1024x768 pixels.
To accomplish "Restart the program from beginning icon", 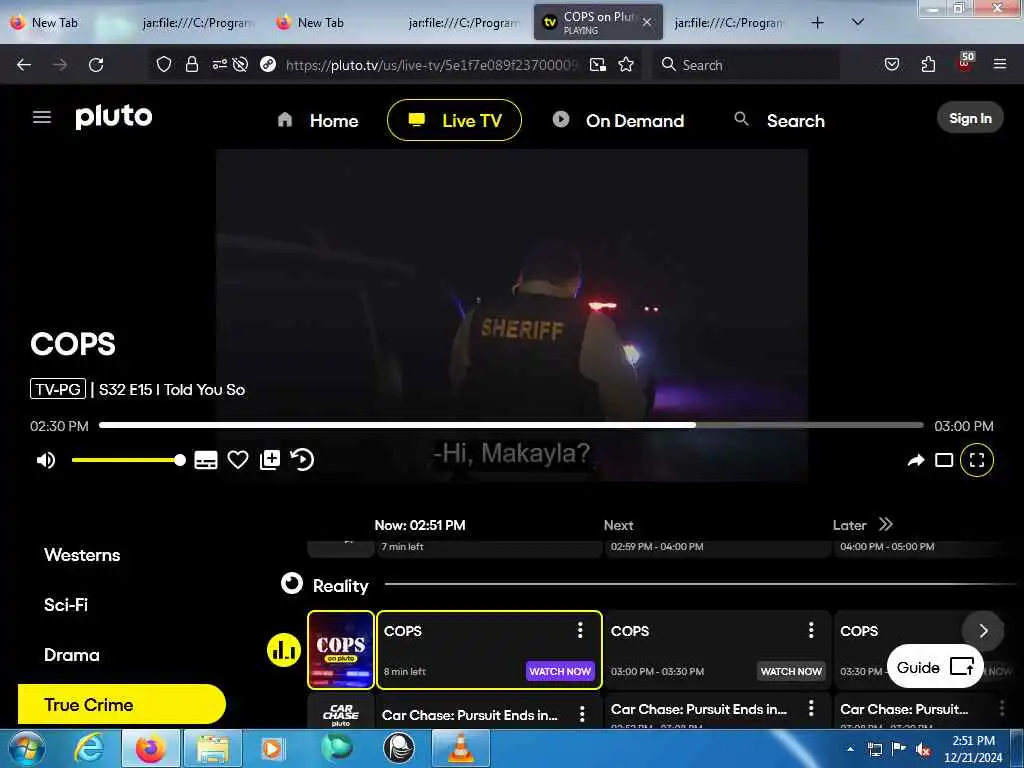I will [302, 460].
